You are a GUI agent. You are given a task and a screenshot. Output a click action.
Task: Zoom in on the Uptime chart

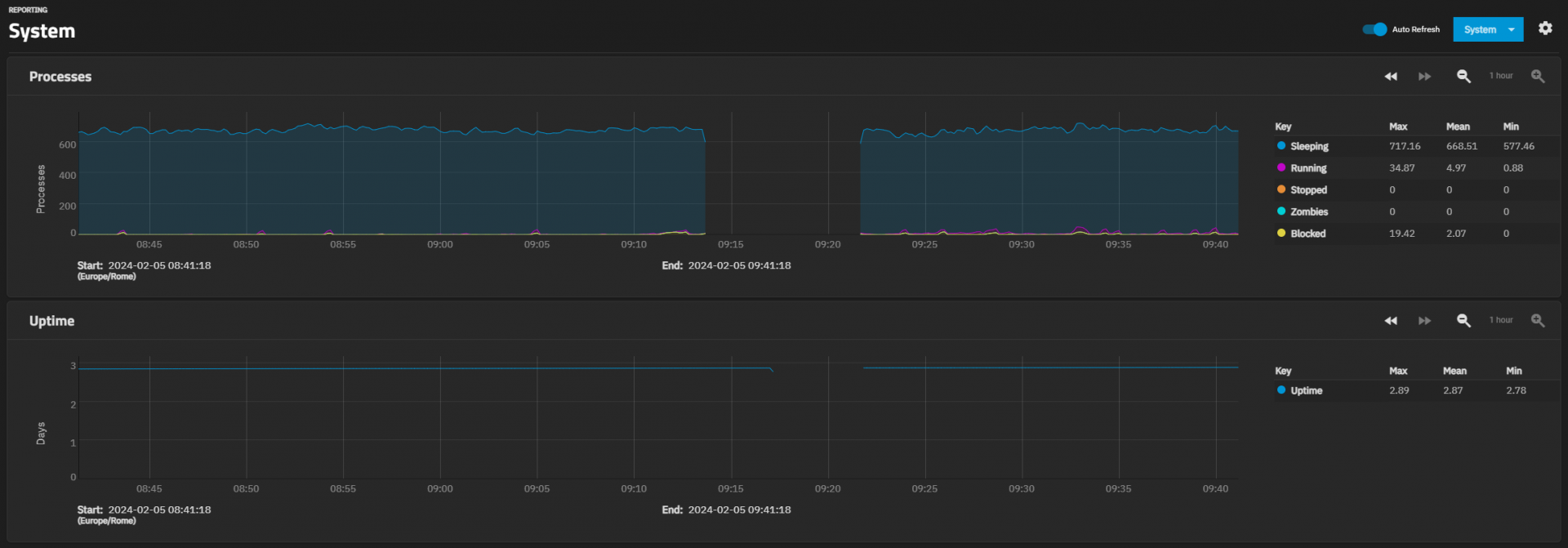pyautogui.click(x=1538, y=320)
